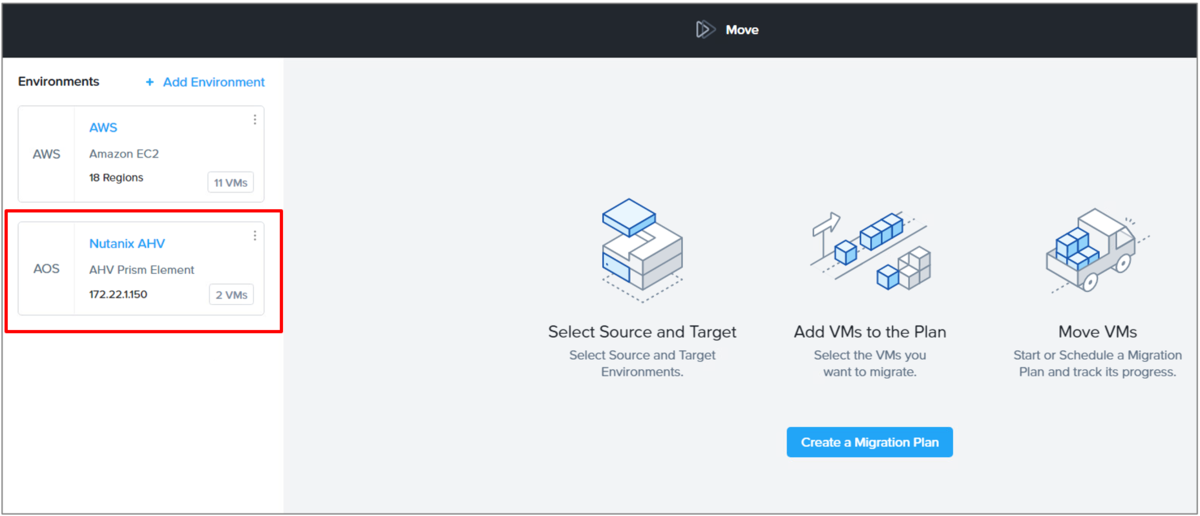Screen dimensions: 1200x516
Task: Click 'Select Source and Target Environments.' description
Action: (642, 363)
